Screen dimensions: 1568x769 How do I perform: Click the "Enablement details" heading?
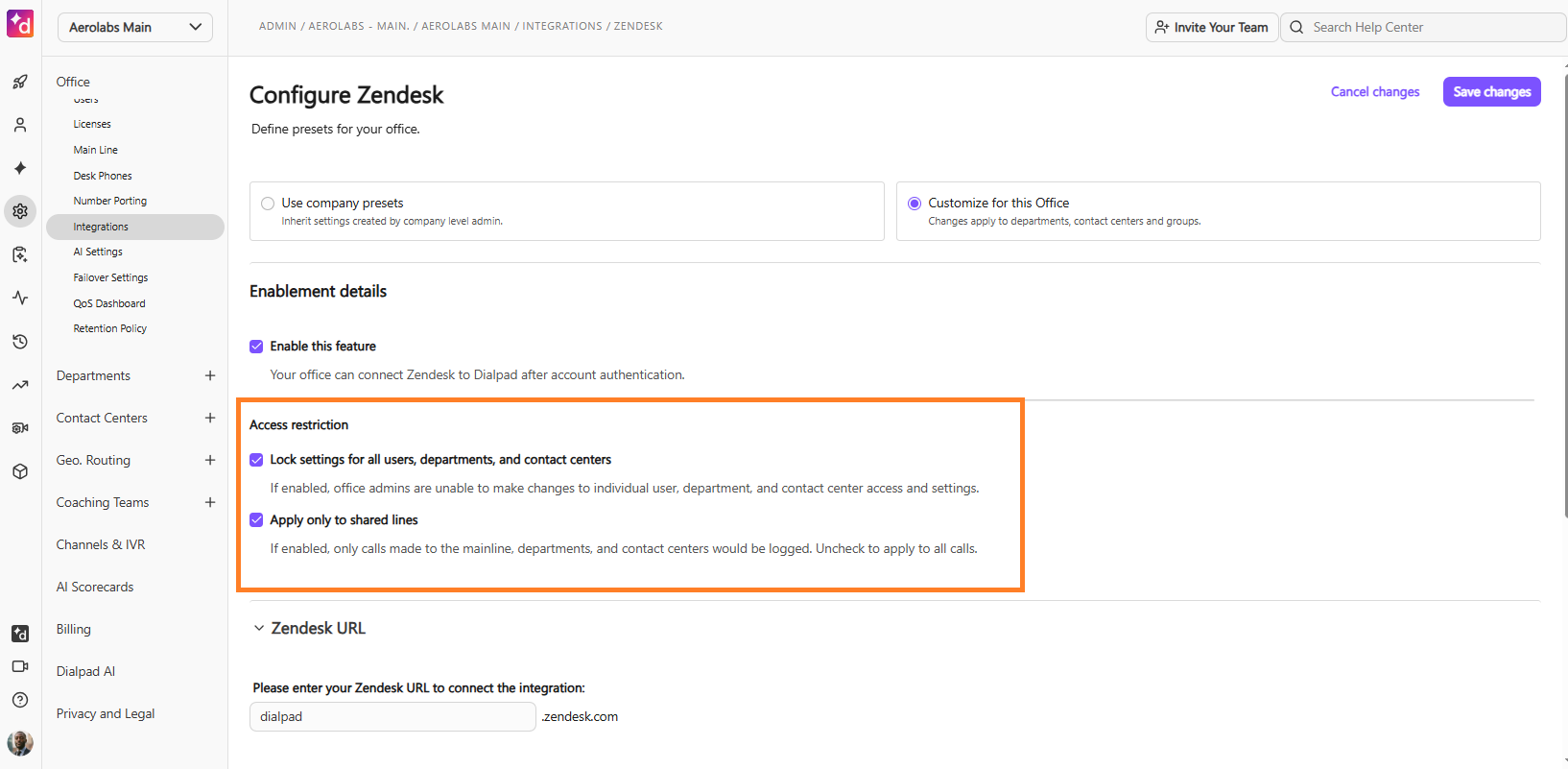318,291
